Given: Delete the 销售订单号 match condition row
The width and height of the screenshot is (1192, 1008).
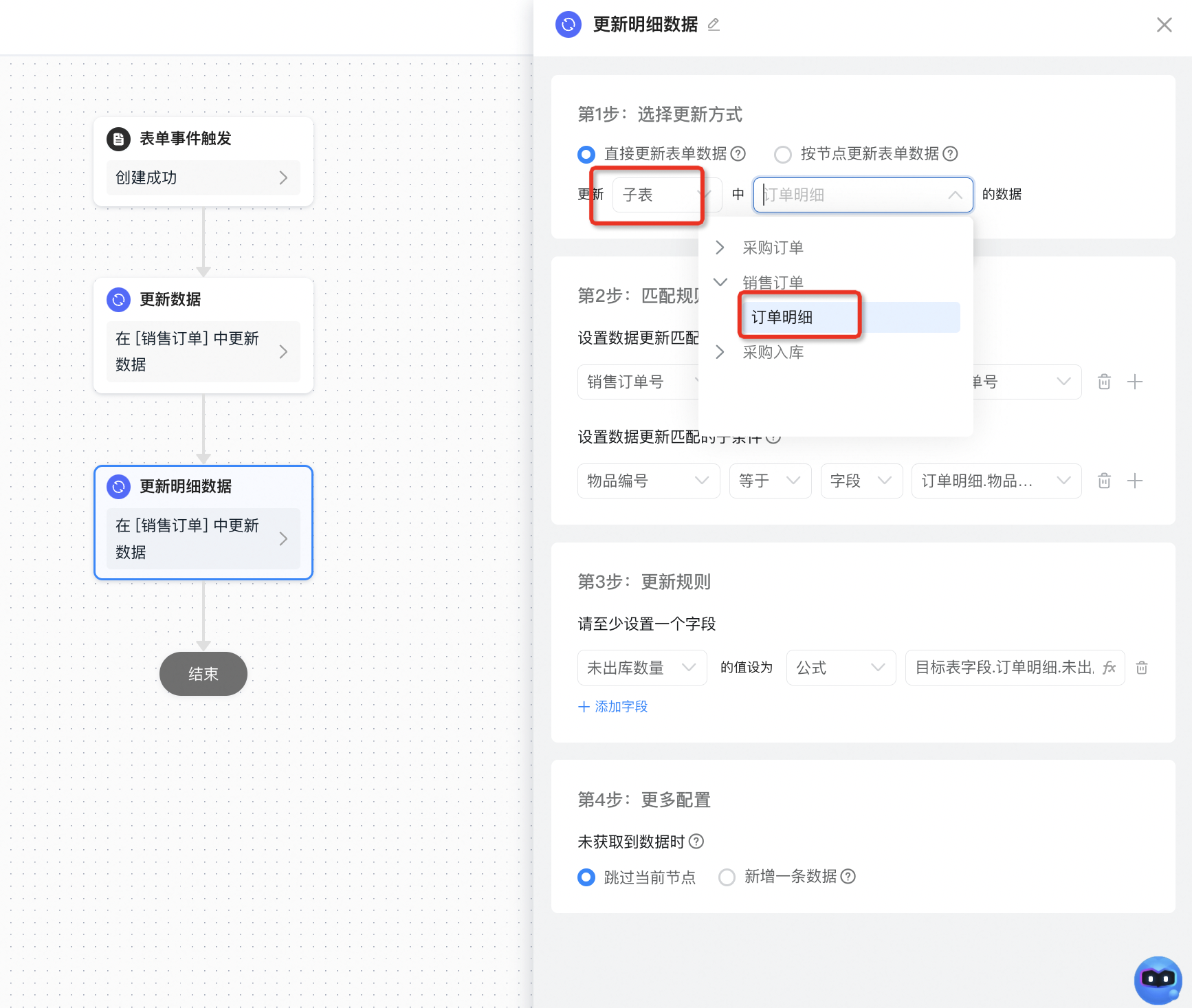Looking at the screenshot, I should tap(1104, 382).
